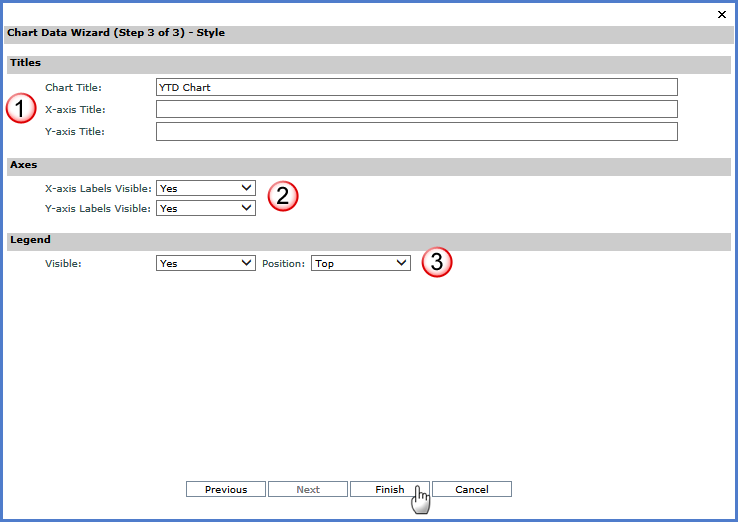Screen dimensions: 738x522
Task: Select the Y-axis Title input box
Action: pyautogui.click(x=416, y=132)
